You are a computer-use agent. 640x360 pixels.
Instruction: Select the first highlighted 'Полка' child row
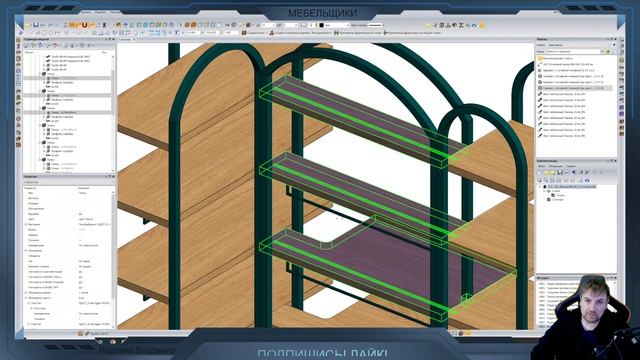67,78
